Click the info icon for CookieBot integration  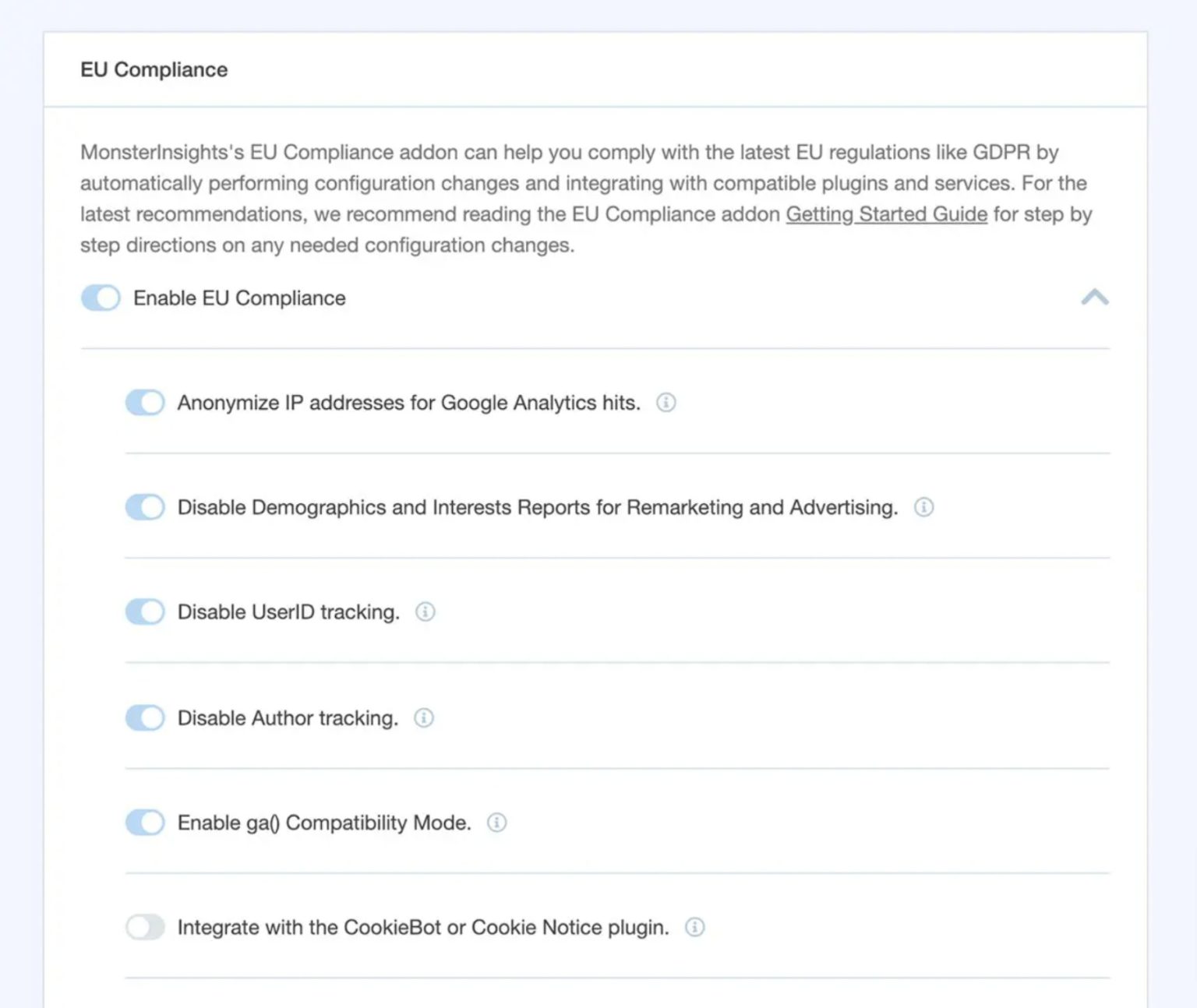coord(694,927)
